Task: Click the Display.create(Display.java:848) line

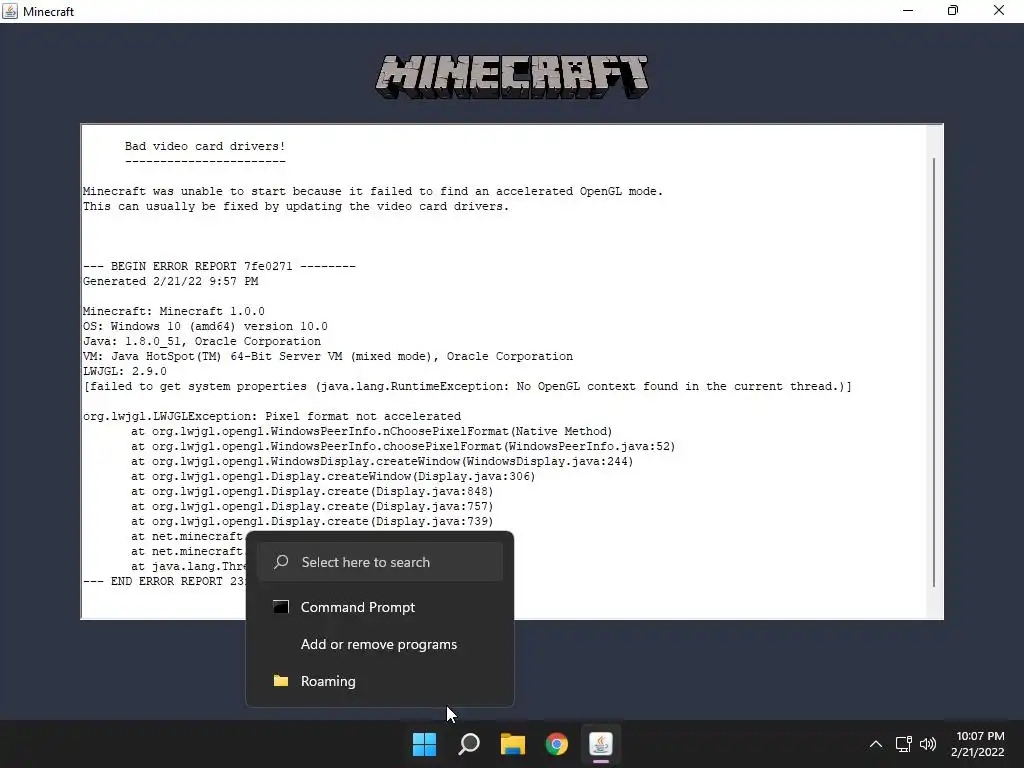Action: [x=312, y=492]
